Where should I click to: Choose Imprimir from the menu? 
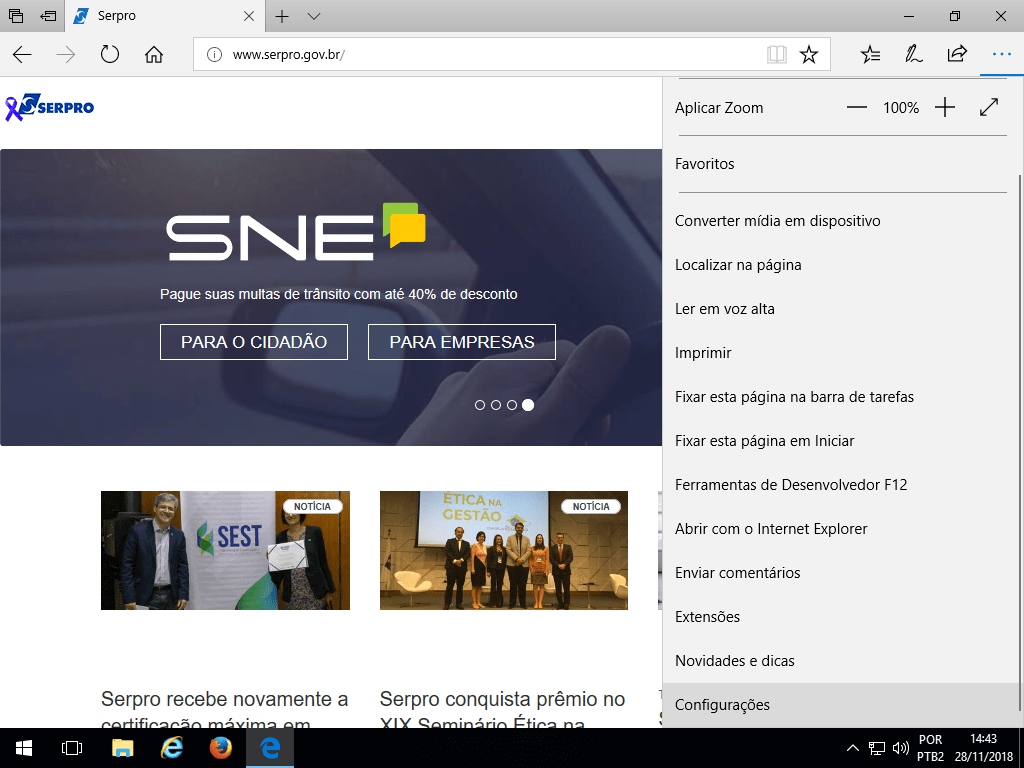703,353
